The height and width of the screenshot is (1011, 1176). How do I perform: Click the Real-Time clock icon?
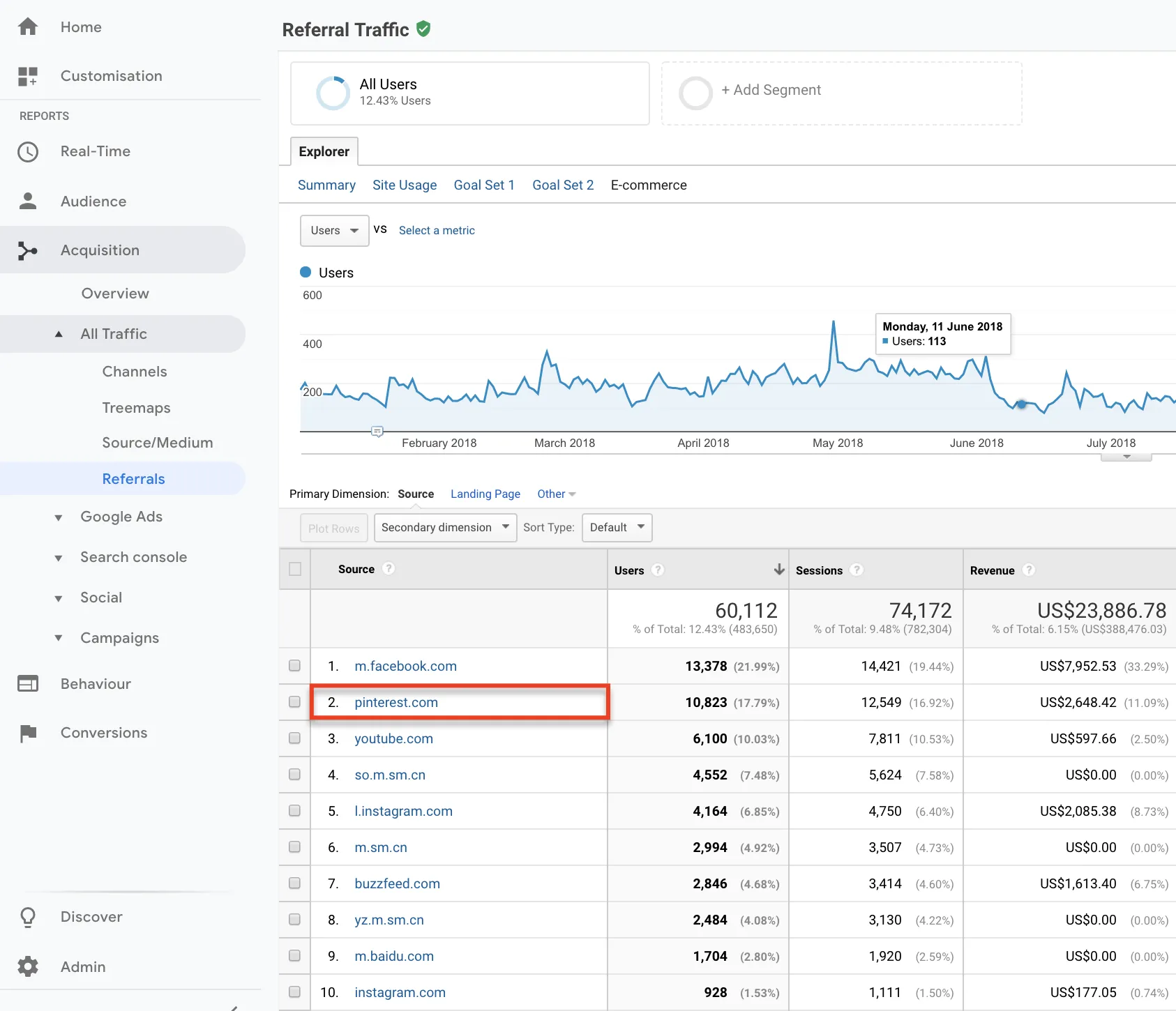pyautogui.click(x=28, y=151)
